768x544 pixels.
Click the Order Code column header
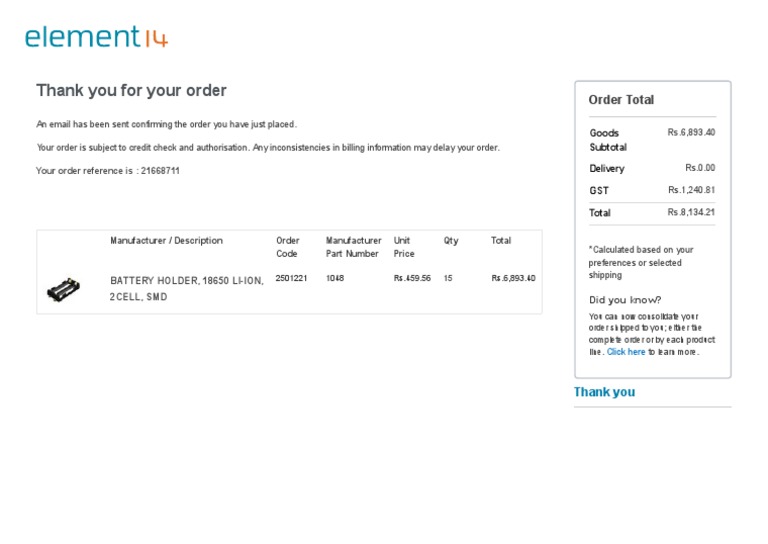[288, 247]
